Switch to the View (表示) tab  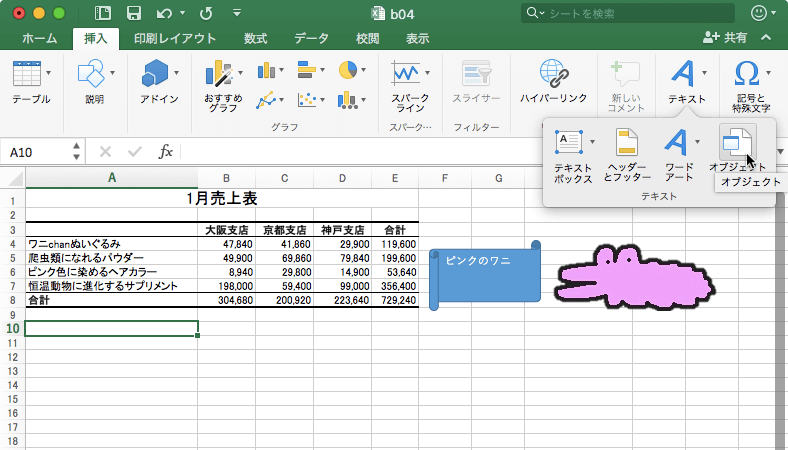click(418, 38)
